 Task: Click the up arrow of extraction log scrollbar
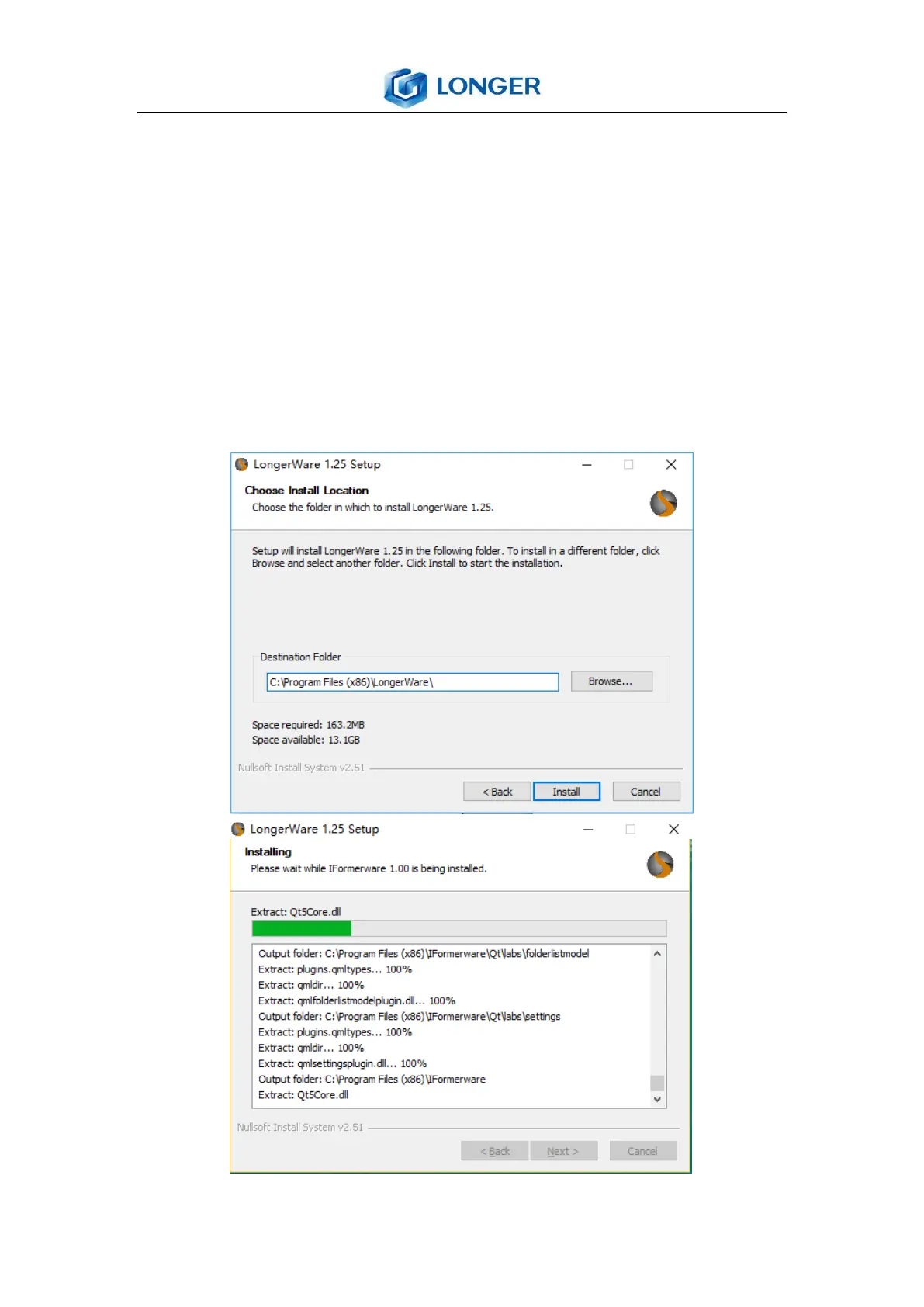click(x=657, y=953)
